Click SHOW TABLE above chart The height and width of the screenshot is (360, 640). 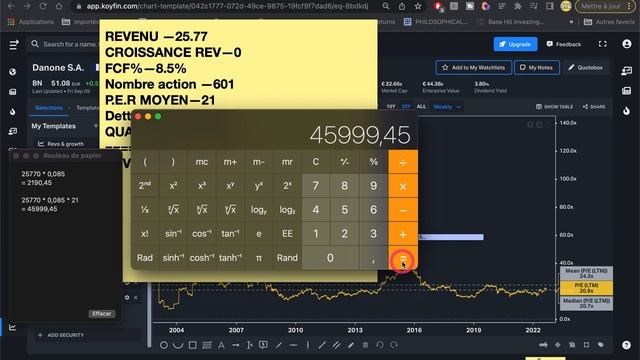point(554,107)
